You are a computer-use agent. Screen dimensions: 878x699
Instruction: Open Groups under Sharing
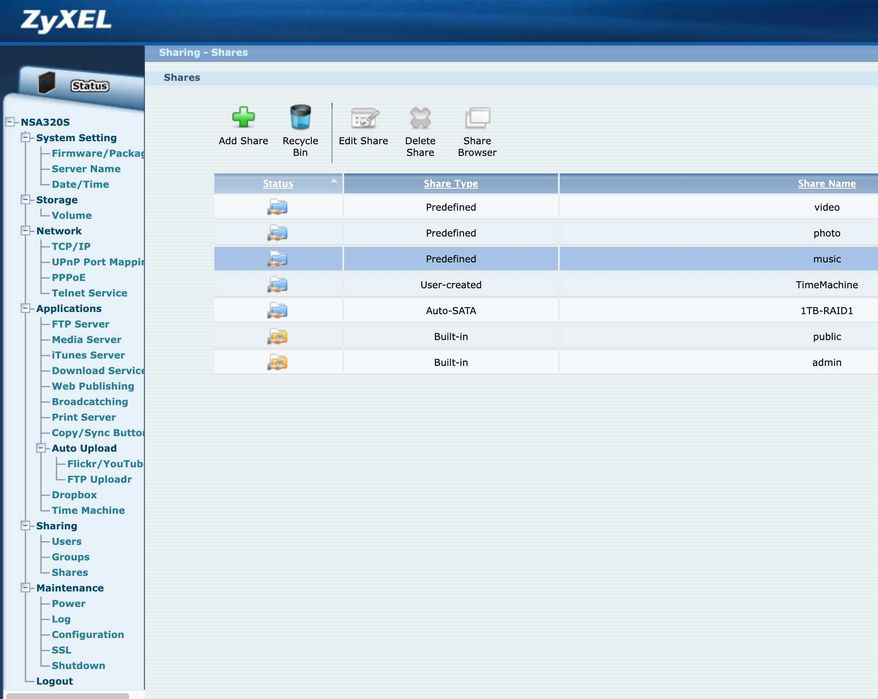pyautogui.click(x=71, y=557)
